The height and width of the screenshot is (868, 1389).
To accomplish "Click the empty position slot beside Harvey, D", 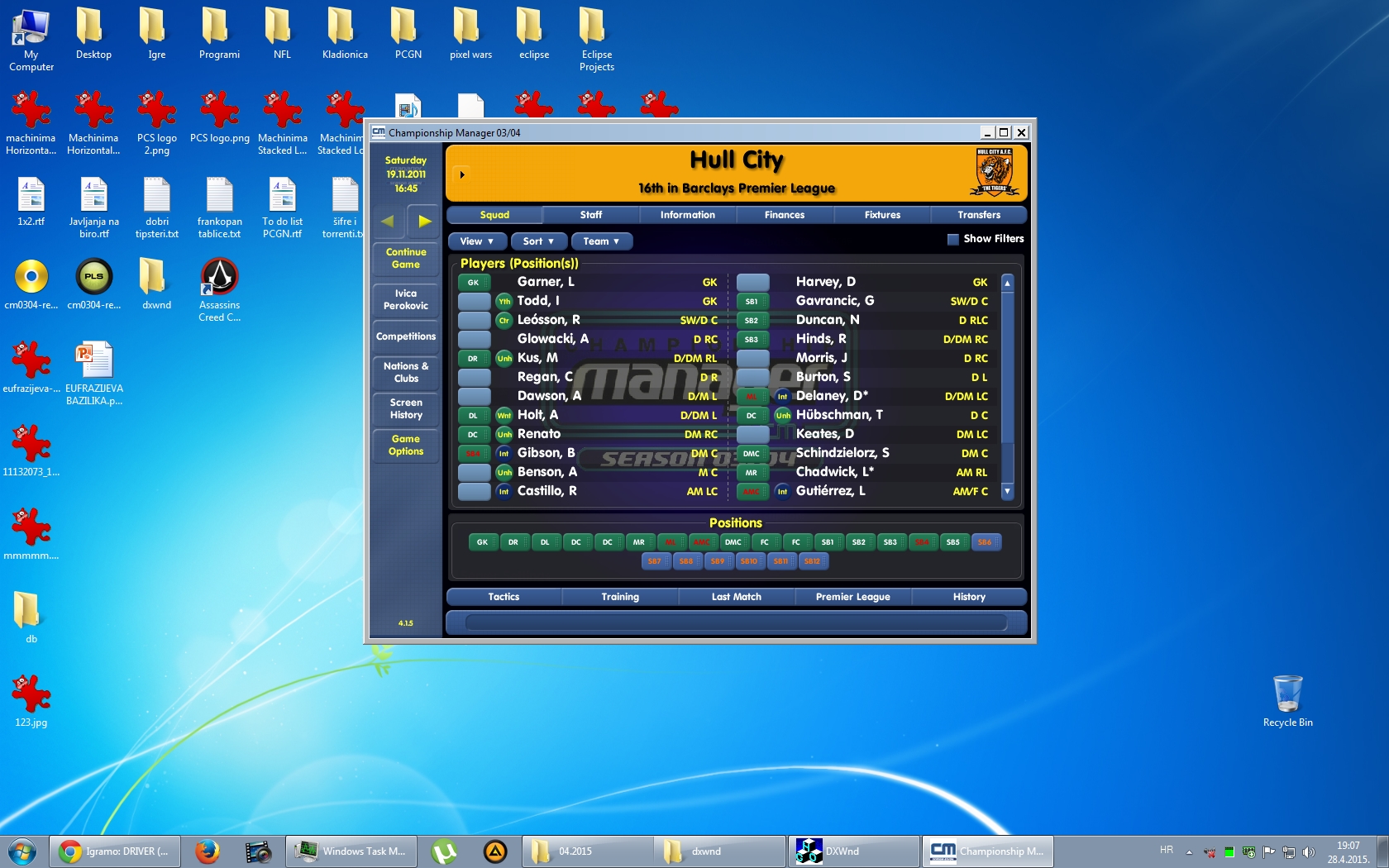I will 752,283.
